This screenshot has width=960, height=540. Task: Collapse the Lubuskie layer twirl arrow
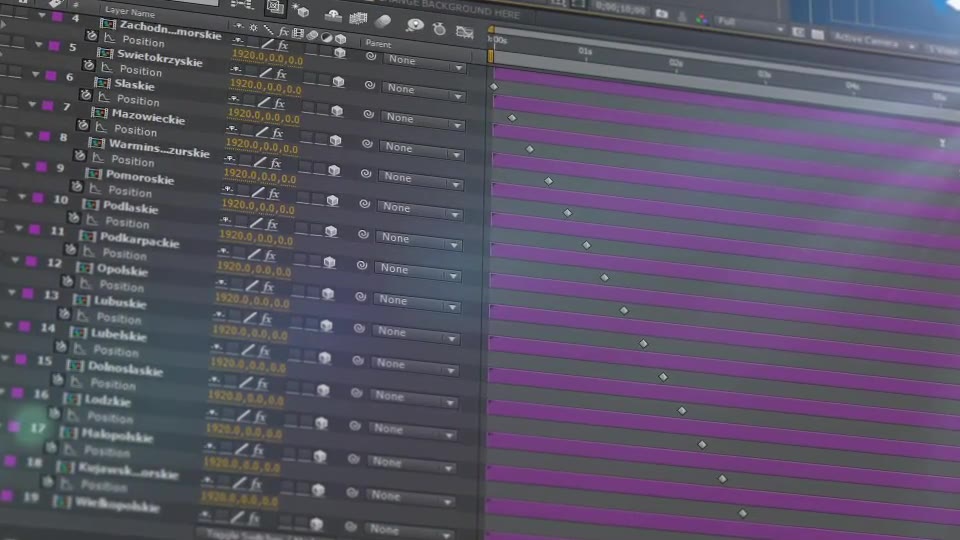coord(12,293)
